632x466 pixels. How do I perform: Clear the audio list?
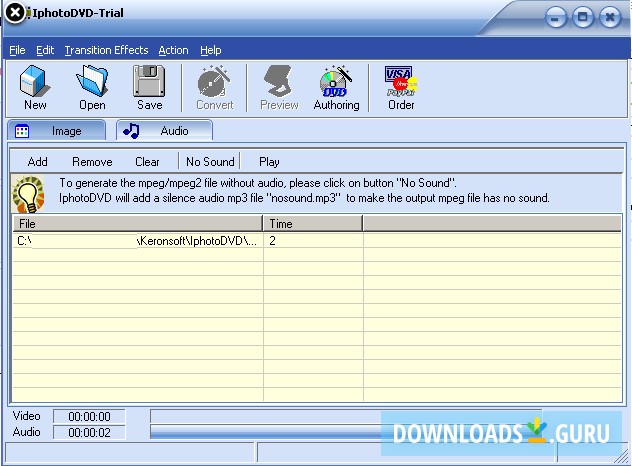(x=147, y=162)
